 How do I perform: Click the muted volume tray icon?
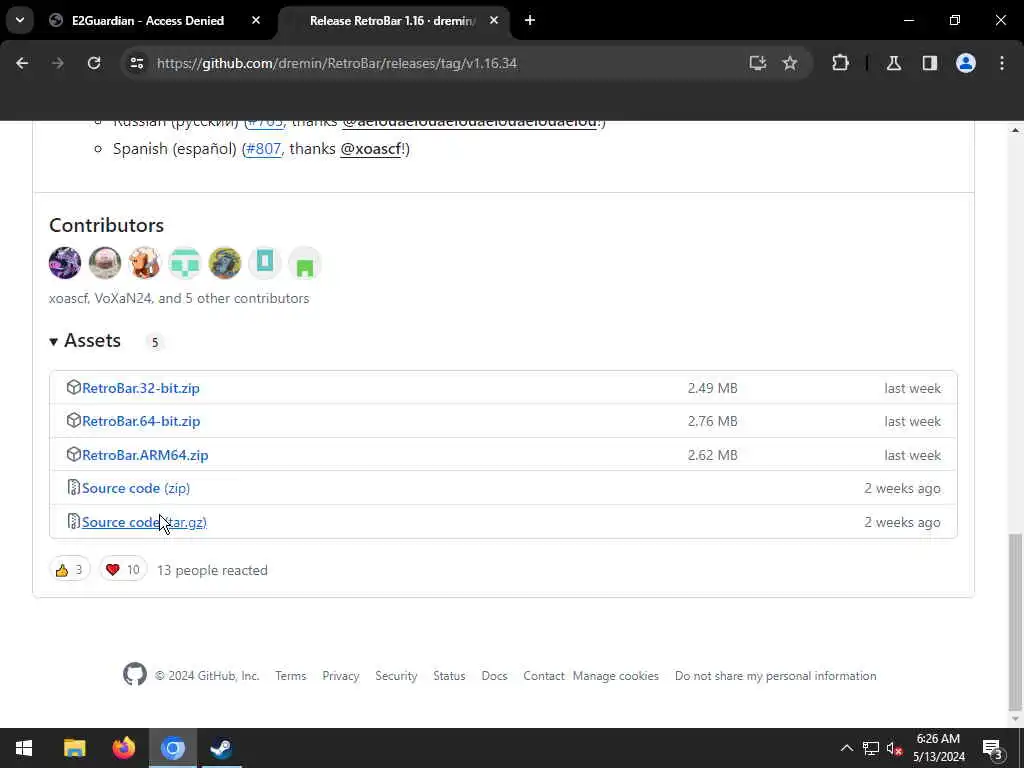894,748
